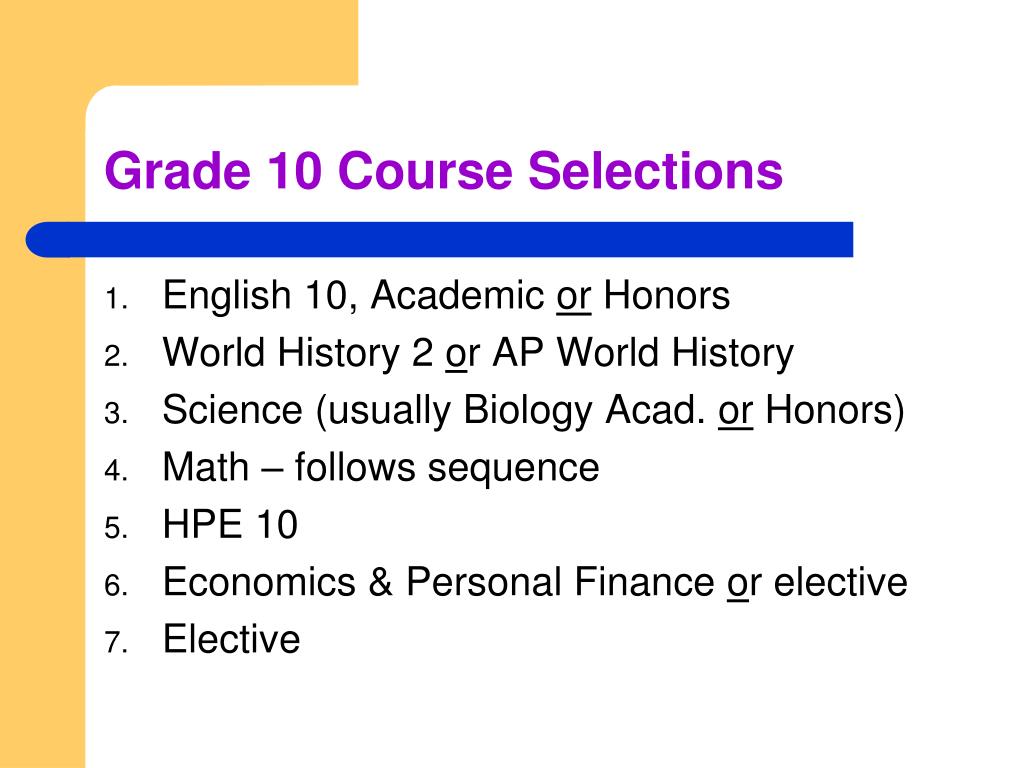1024x768 pixels.
Task: Click underlined 'or' before Honors) in Science
Action: [735, 412]
